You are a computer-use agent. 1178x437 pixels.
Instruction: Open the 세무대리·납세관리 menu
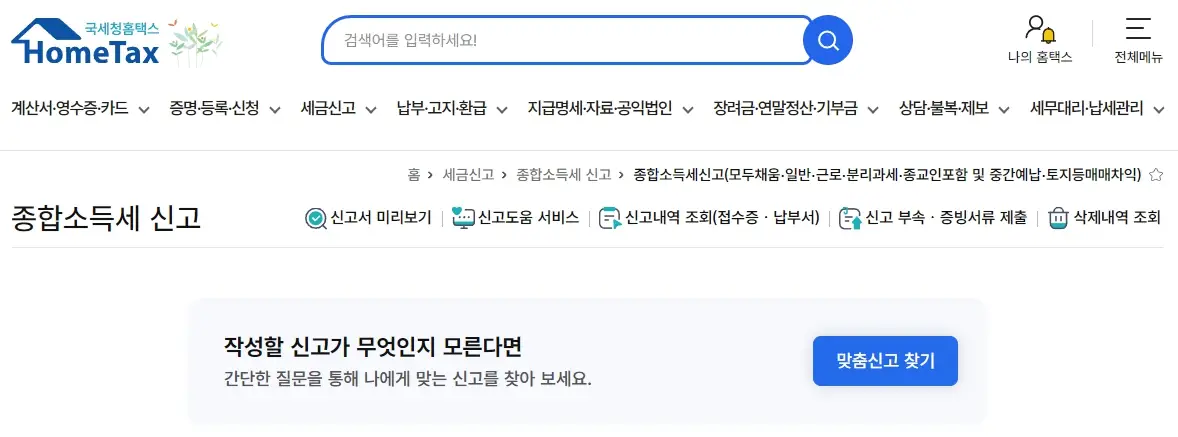tap(1087, 109)
